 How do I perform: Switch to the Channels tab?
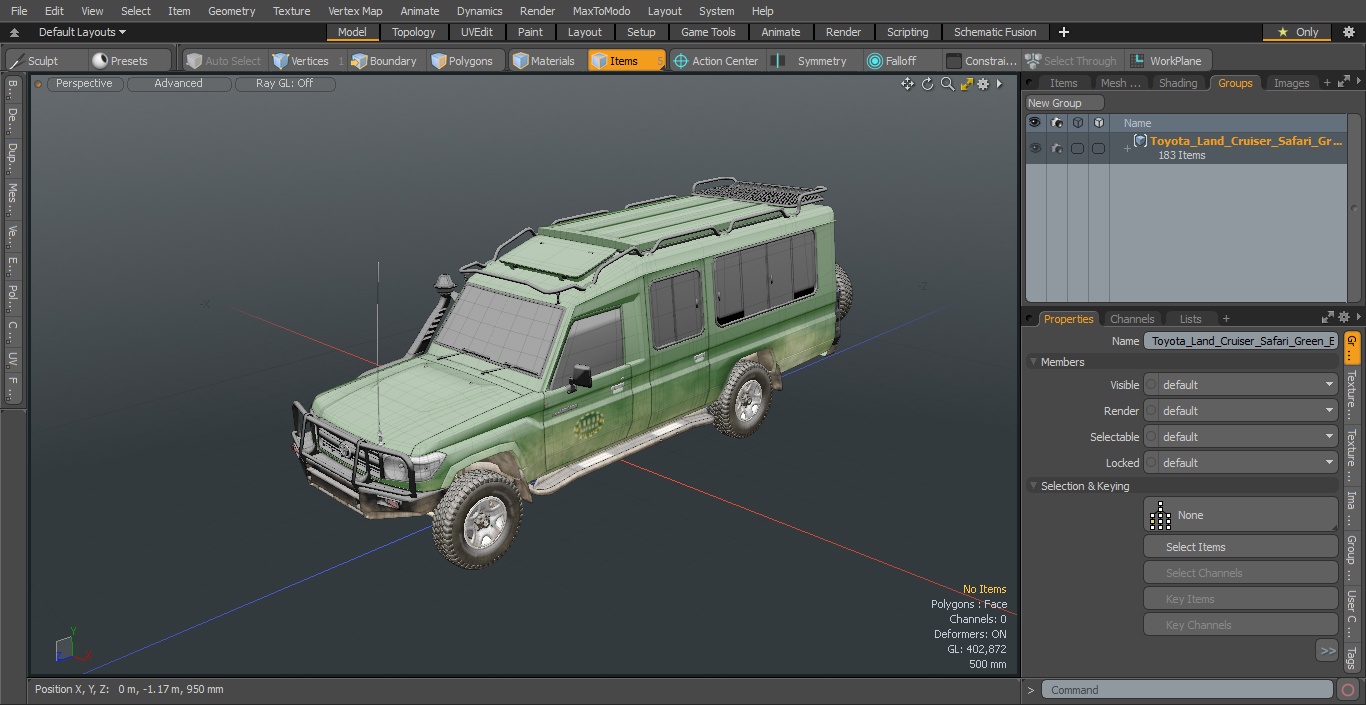pyautogui.click(x=1132, y=319)
